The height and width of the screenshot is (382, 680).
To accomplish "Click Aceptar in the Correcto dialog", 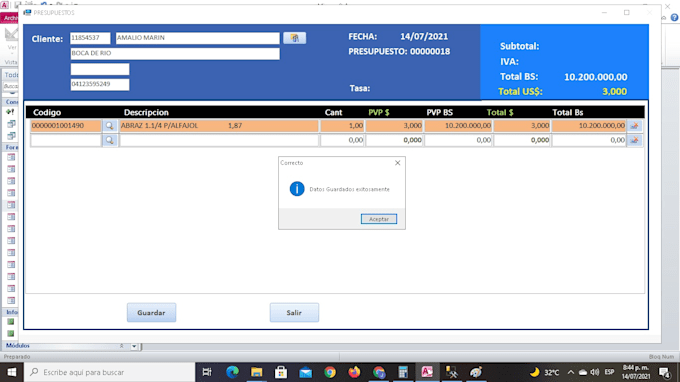I will [379, 219].
